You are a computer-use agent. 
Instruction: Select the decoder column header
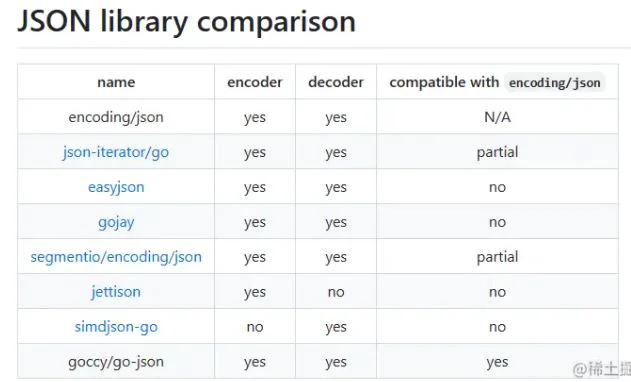(336, 82)
